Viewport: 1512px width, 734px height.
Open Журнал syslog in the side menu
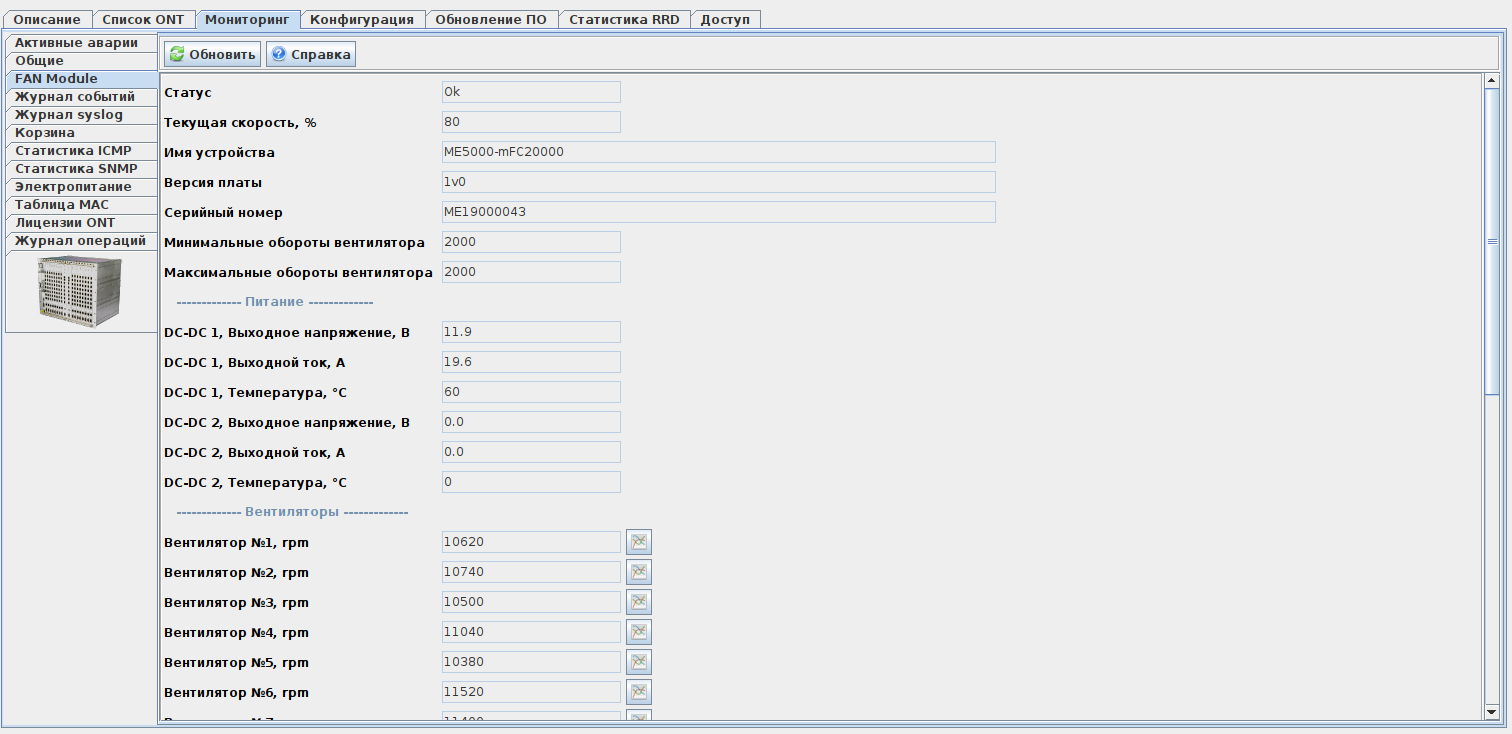click(x=82, y=115)
